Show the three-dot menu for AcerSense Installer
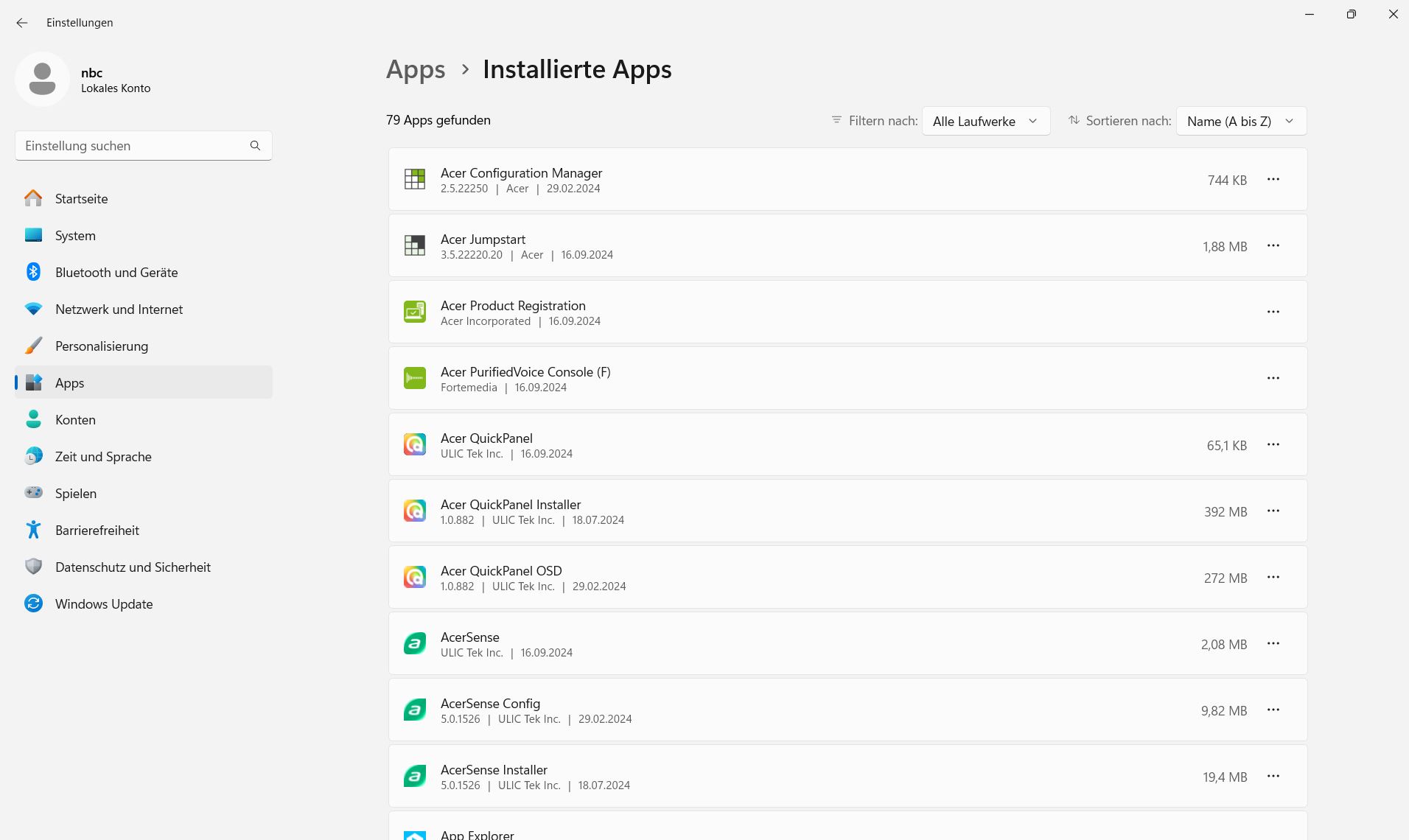 1273,776
